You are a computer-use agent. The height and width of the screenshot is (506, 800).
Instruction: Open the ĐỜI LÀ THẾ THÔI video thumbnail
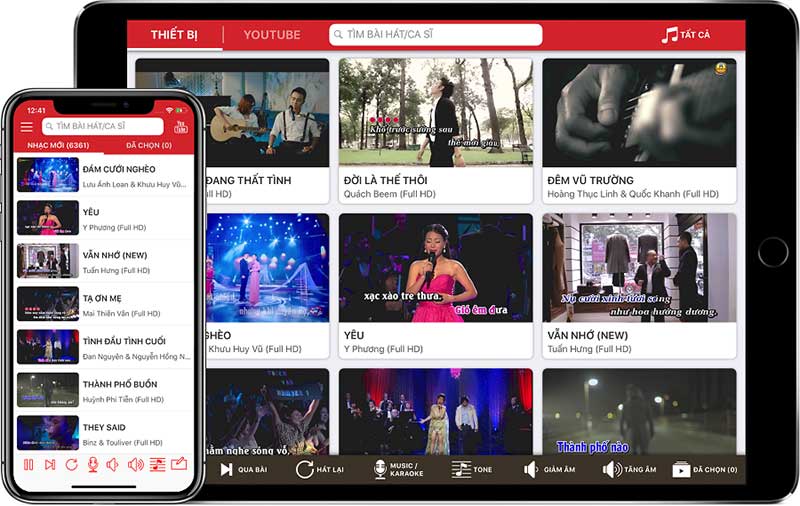435,112
